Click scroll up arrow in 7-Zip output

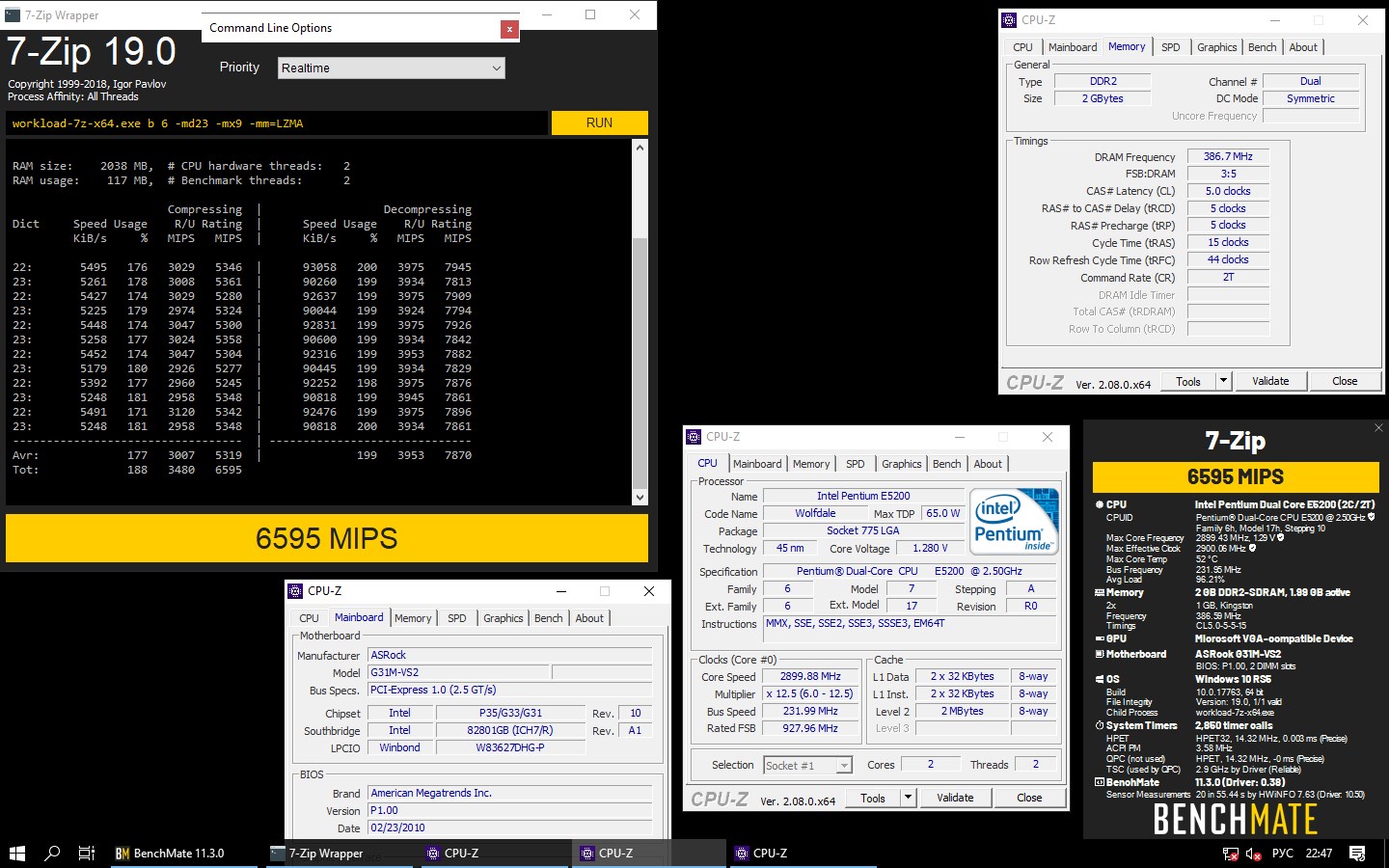(x=640, y=148)
